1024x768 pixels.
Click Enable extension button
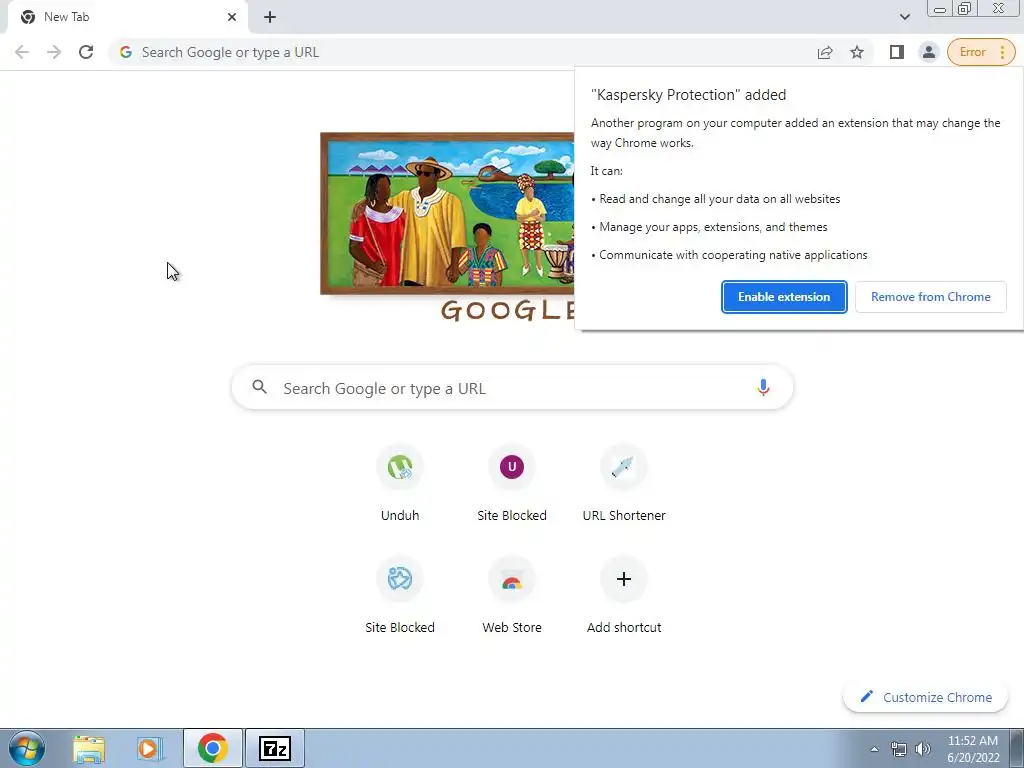point(784,297)
